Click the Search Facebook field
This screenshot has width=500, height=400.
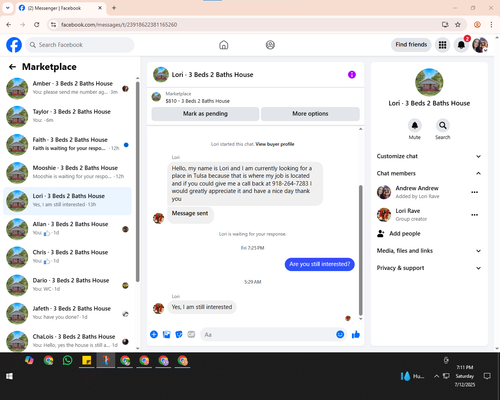(80, 45)
